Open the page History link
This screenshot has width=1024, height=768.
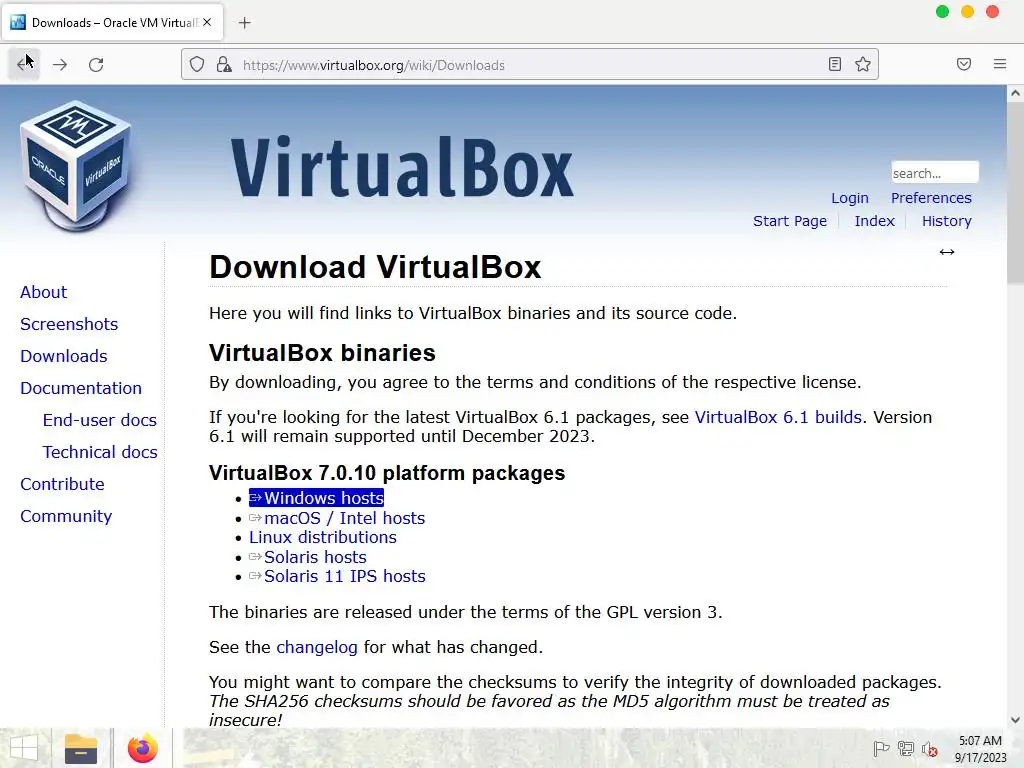point(946,221)
